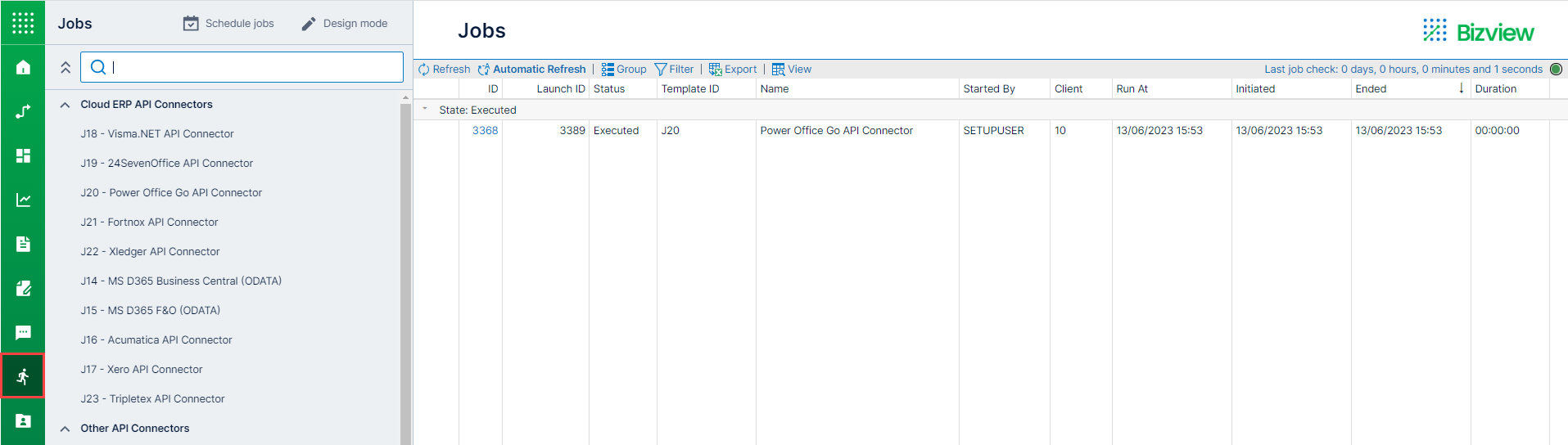Click the Bizview logo

tap(1479, 31)
